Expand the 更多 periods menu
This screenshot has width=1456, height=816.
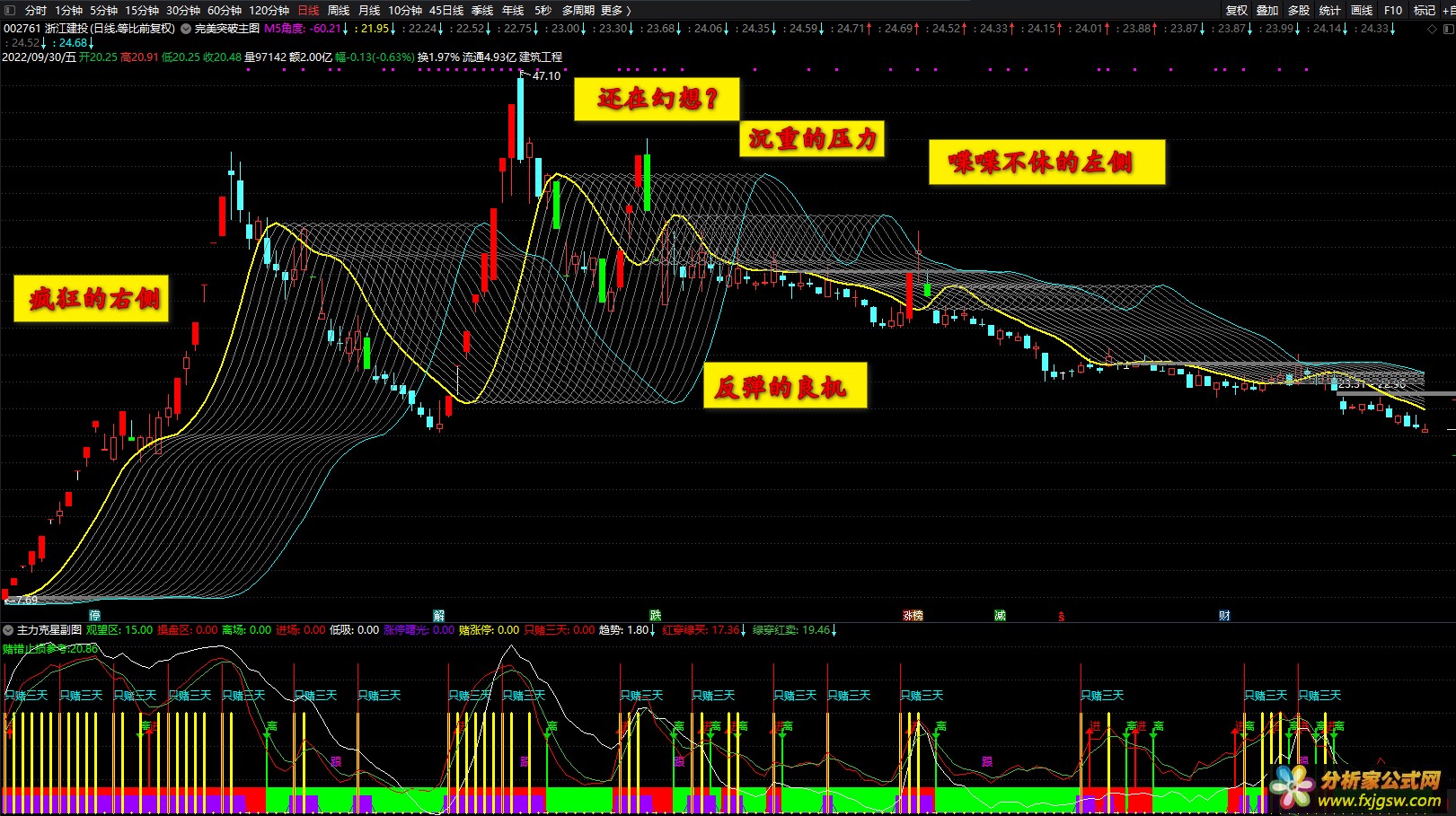[616, 11]
